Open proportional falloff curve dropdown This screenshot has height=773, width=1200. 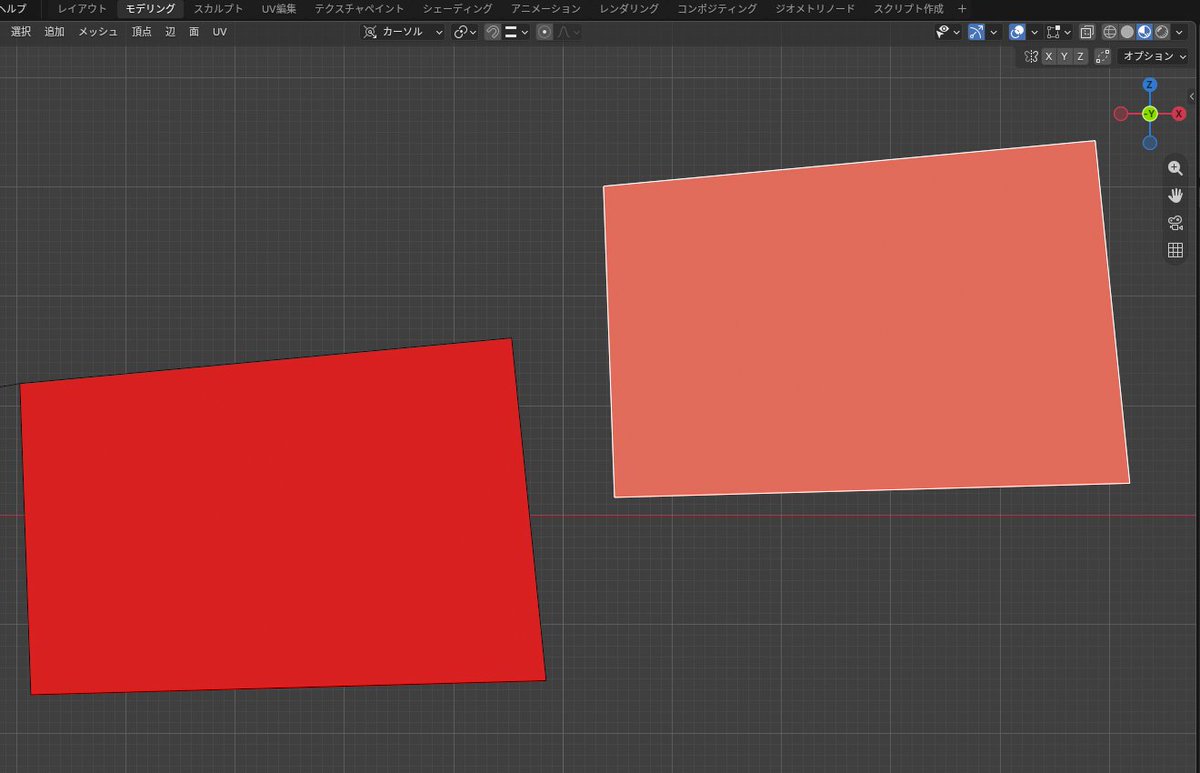point(568,32)
